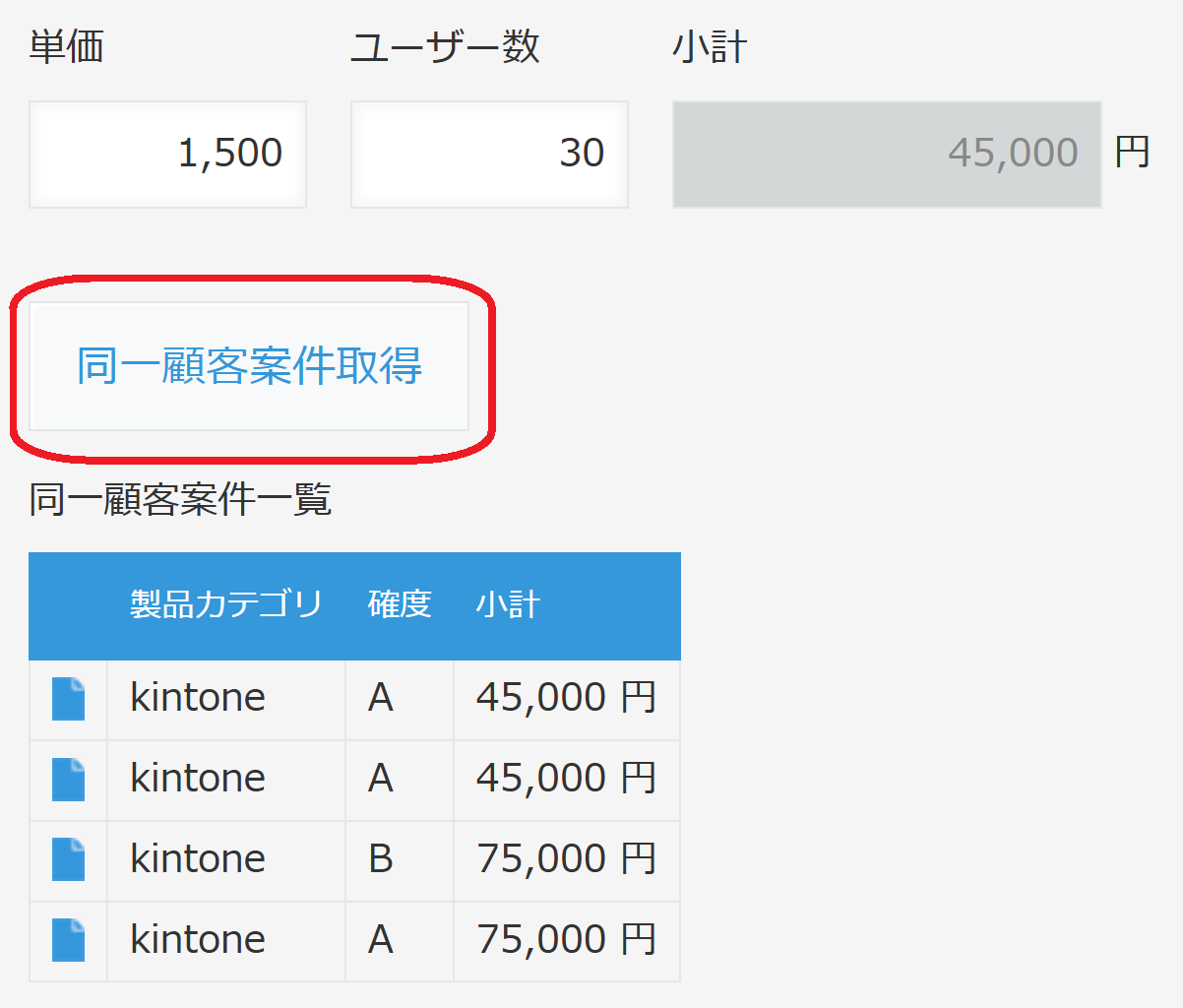Click the 確度 column header

tap(400, 603)
